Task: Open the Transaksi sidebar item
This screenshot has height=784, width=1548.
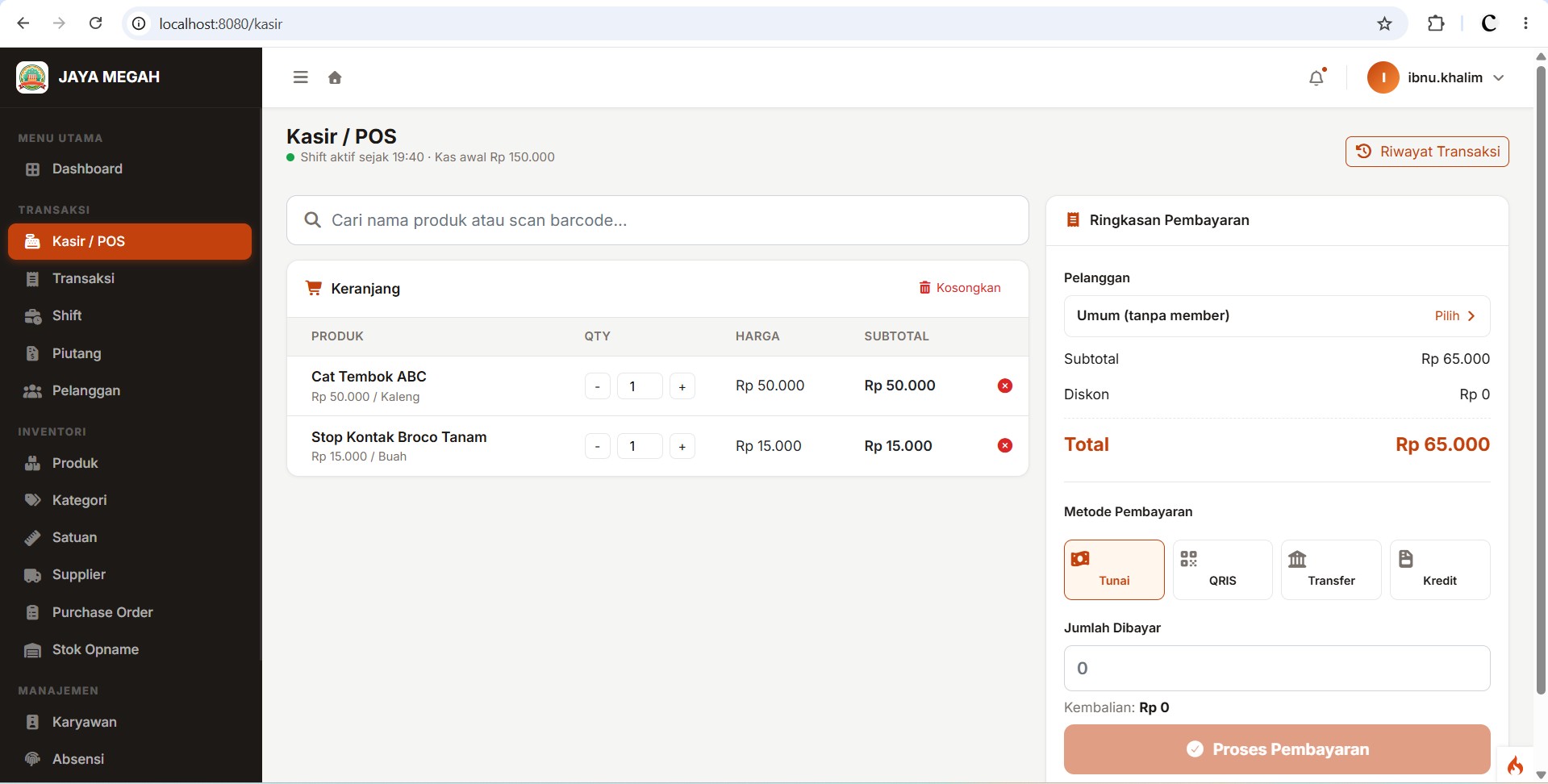Action: (130, 278)
